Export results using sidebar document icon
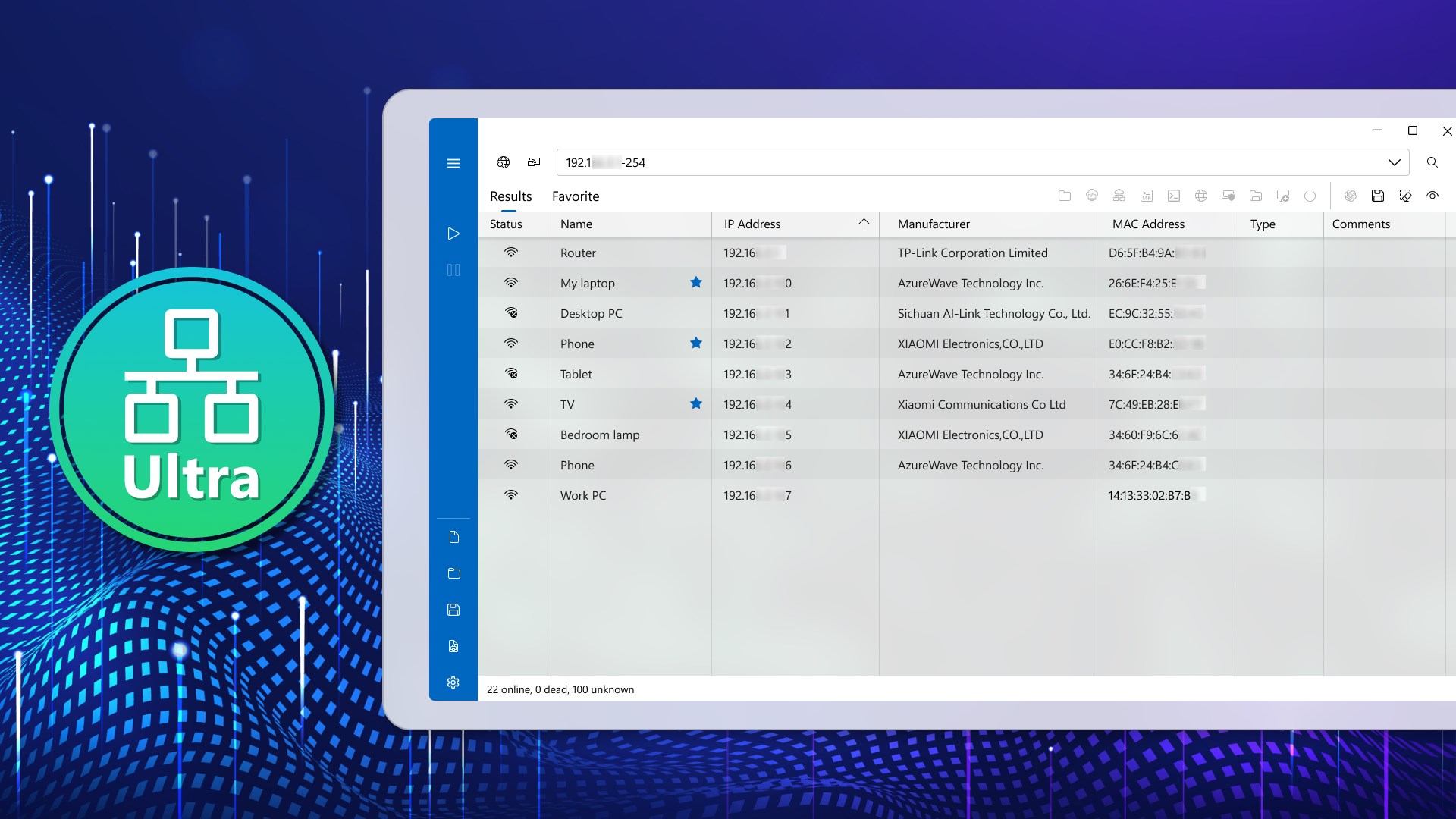Viewport: 1456px width, 819px height. (x=453, y=536)
